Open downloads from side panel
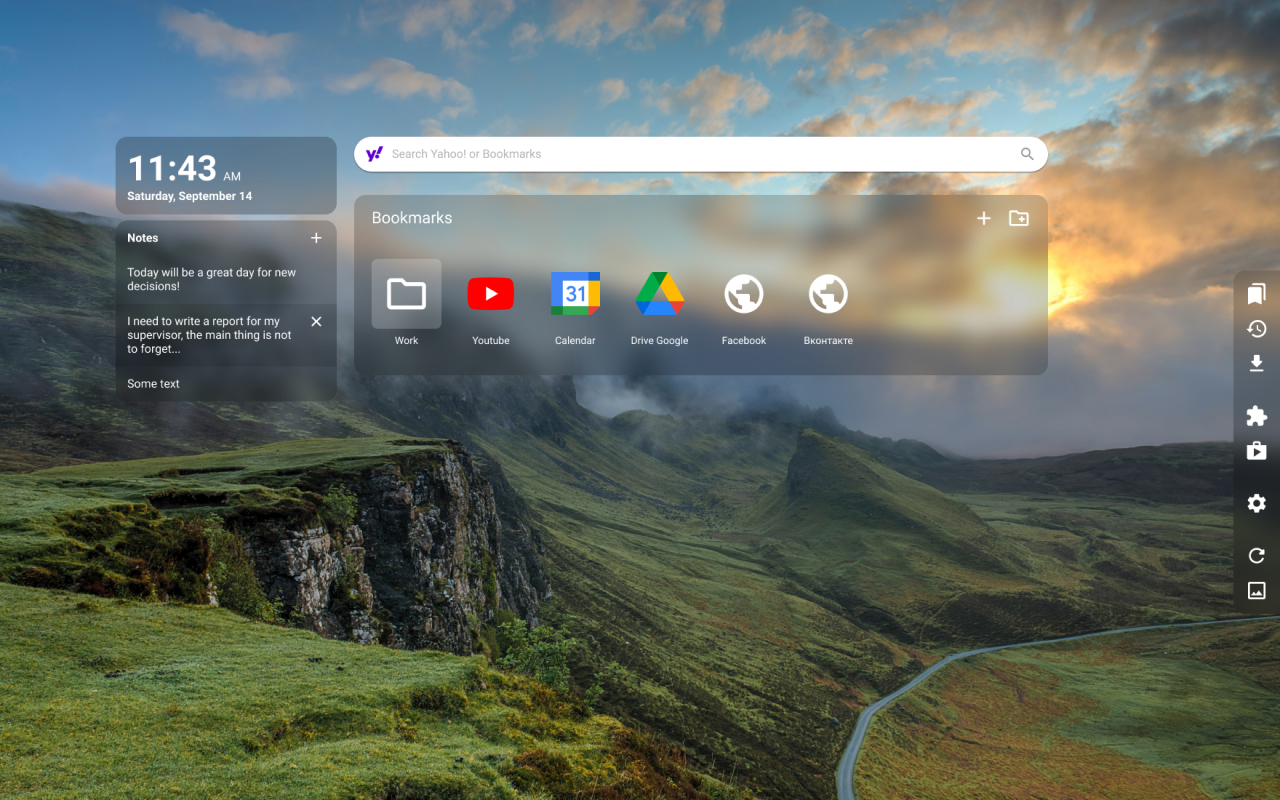Image resolution: width=1280 pixels, height=800 pixels. point(1257,364)
